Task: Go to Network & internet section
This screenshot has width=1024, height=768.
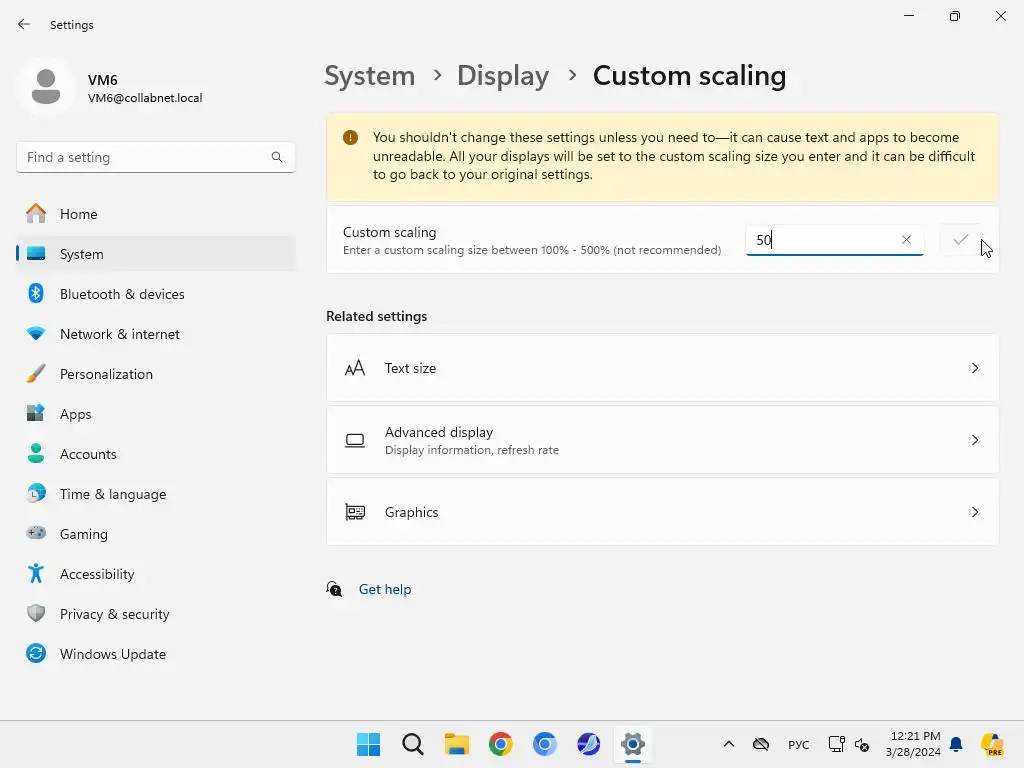Action: click(120, 334)
